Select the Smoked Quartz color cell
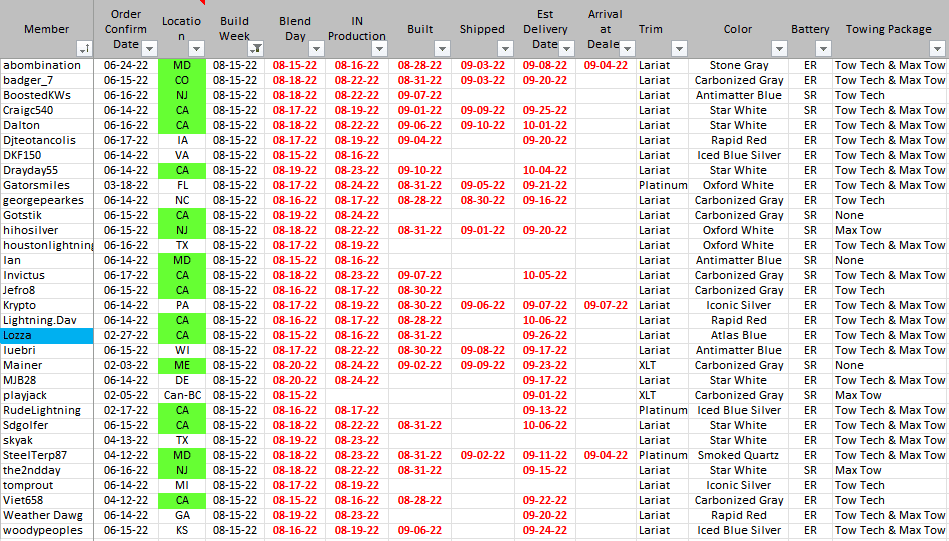Viewport: 949px width, 541px height. click(738, 455)
